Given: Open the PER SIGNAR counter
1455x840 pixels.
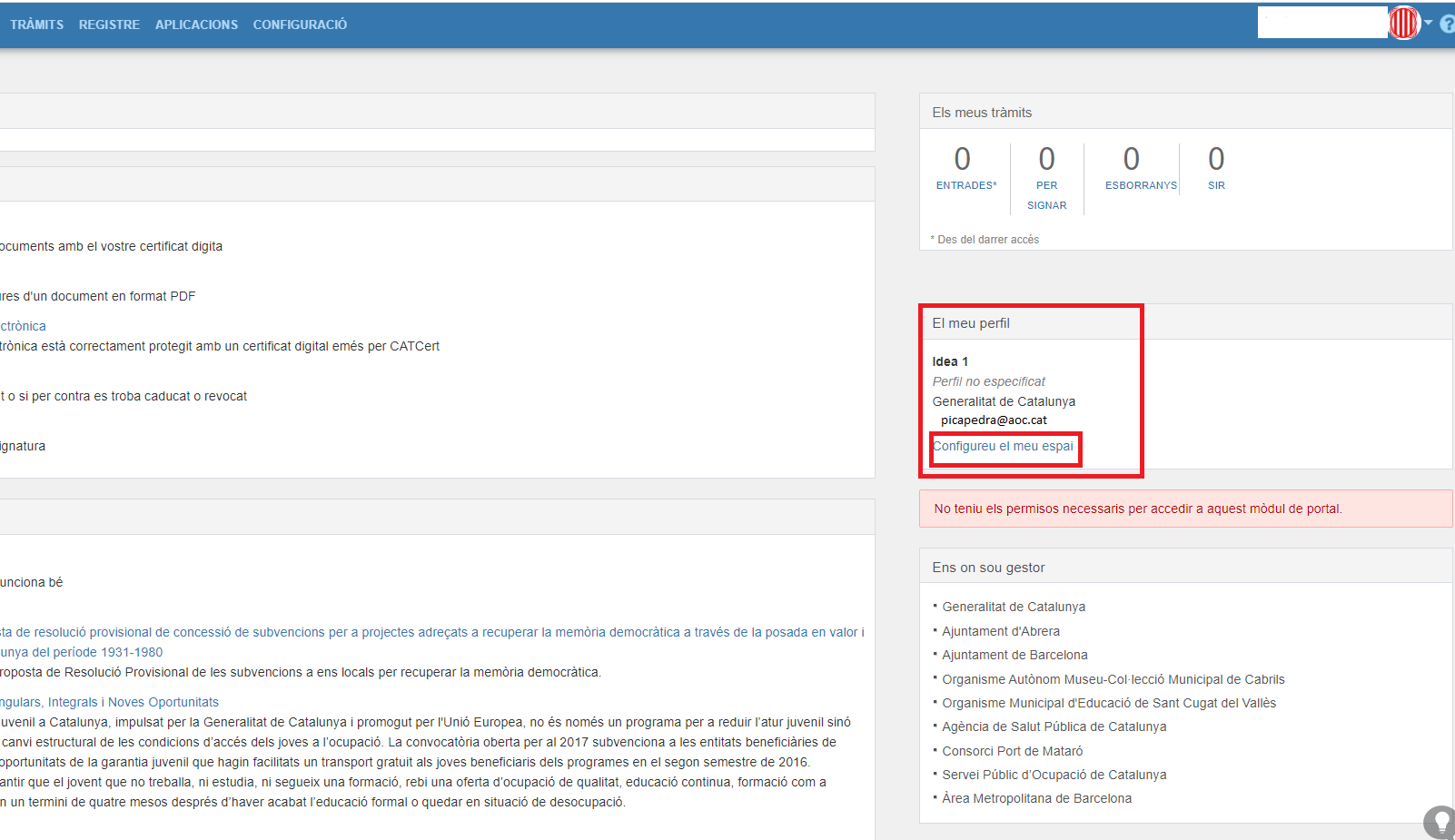Looking at the screenshot, I should click(1046, 178).
